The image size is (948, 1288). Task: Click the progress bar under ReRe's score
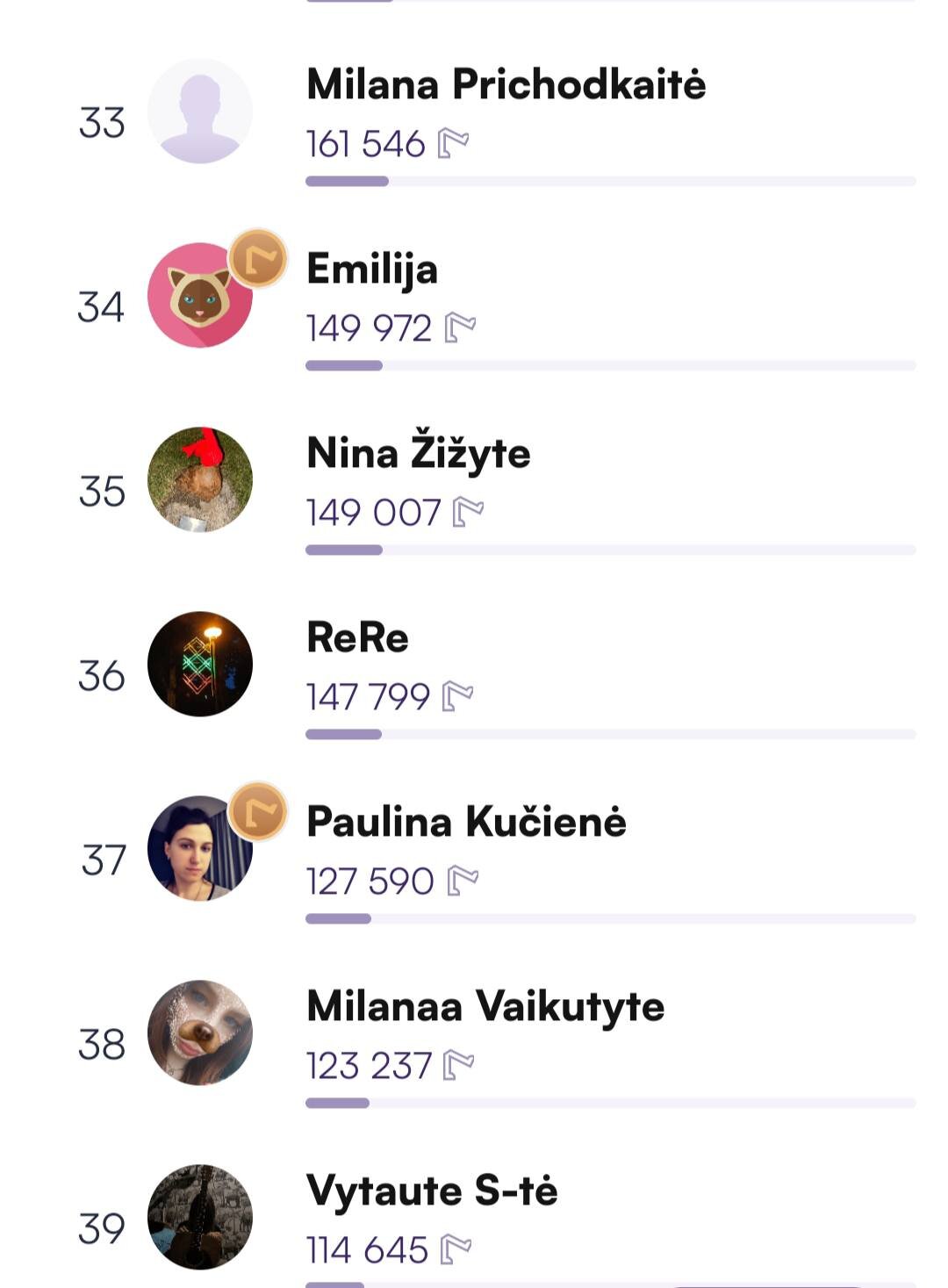tap(610, 734)
